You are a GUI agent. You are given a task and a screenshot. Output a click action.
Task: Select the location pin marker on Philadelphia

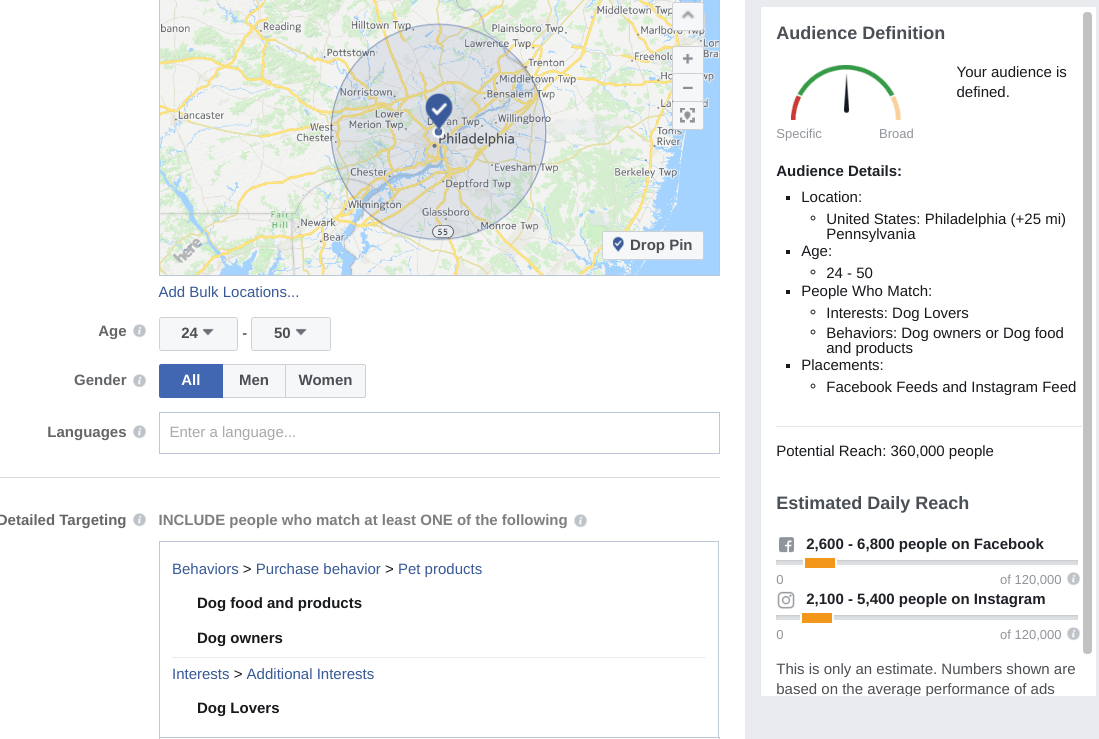click(438, 110)
